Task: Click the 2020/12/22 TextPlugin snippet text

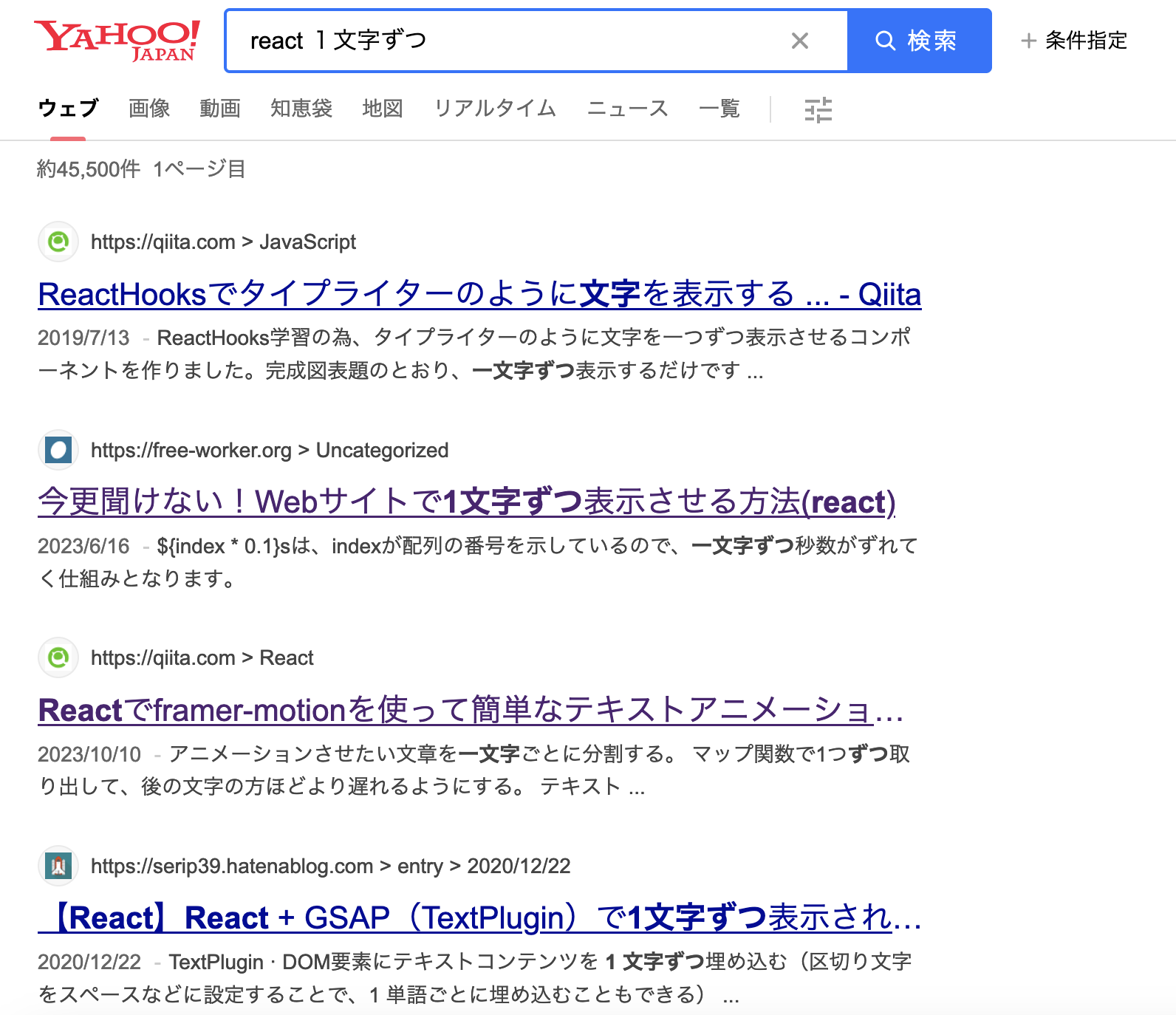Action: click(475, 978)
